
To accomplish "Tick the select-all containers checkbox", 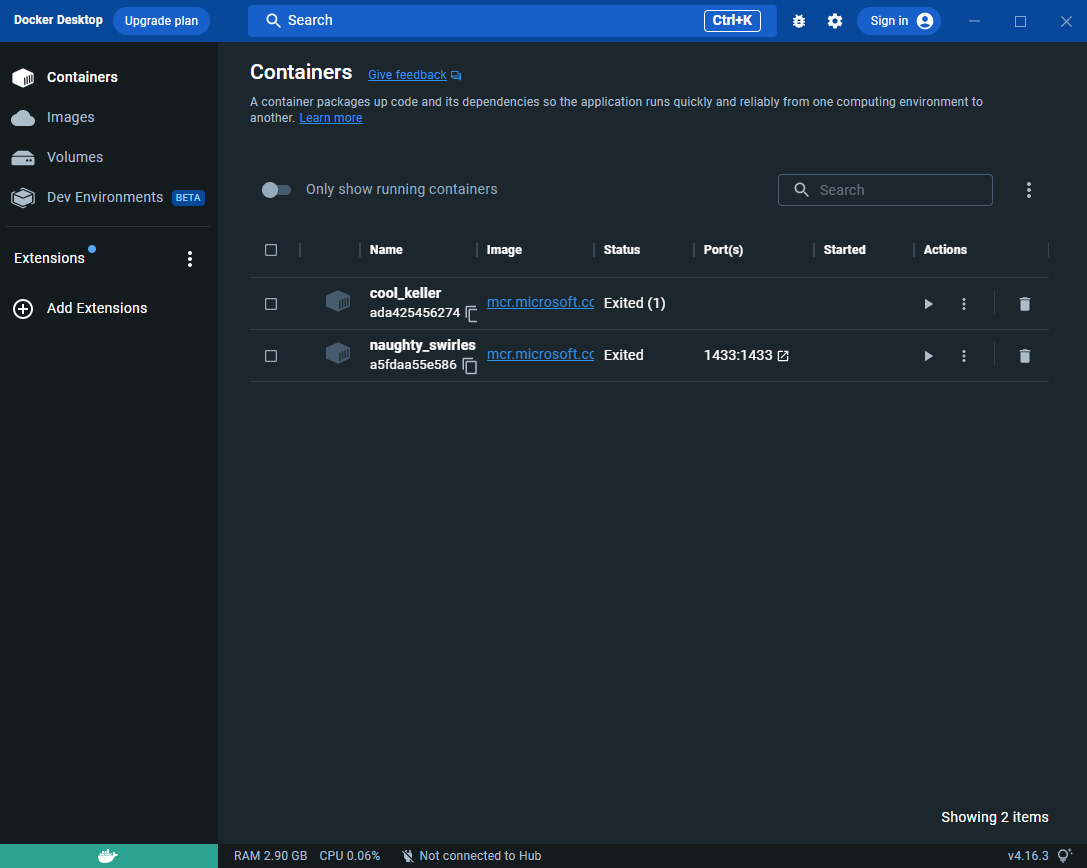I will coord(271,250).
